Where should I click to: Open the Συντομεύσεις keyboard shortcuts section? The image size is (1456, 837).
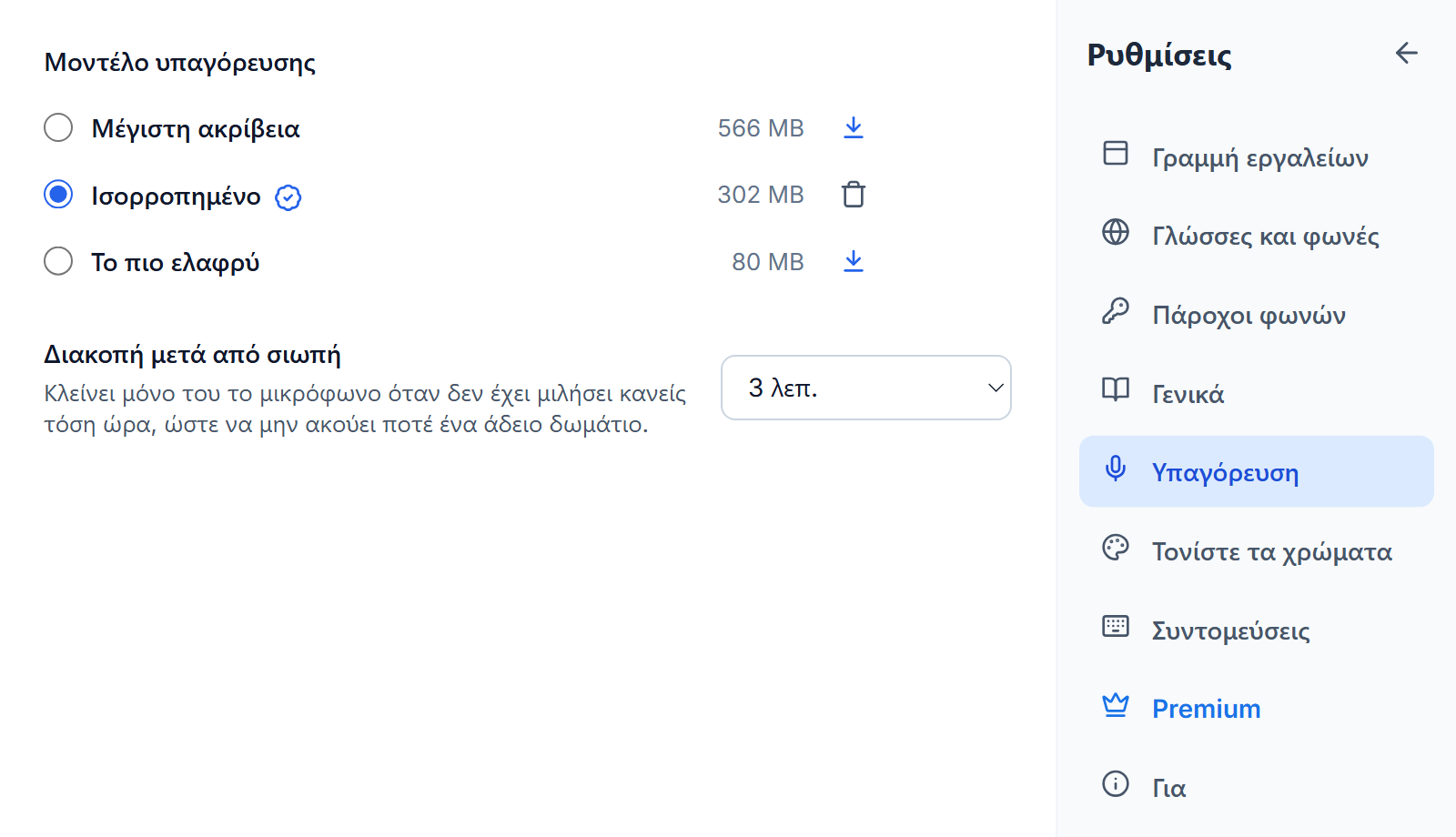click(x=1256, y=629)
